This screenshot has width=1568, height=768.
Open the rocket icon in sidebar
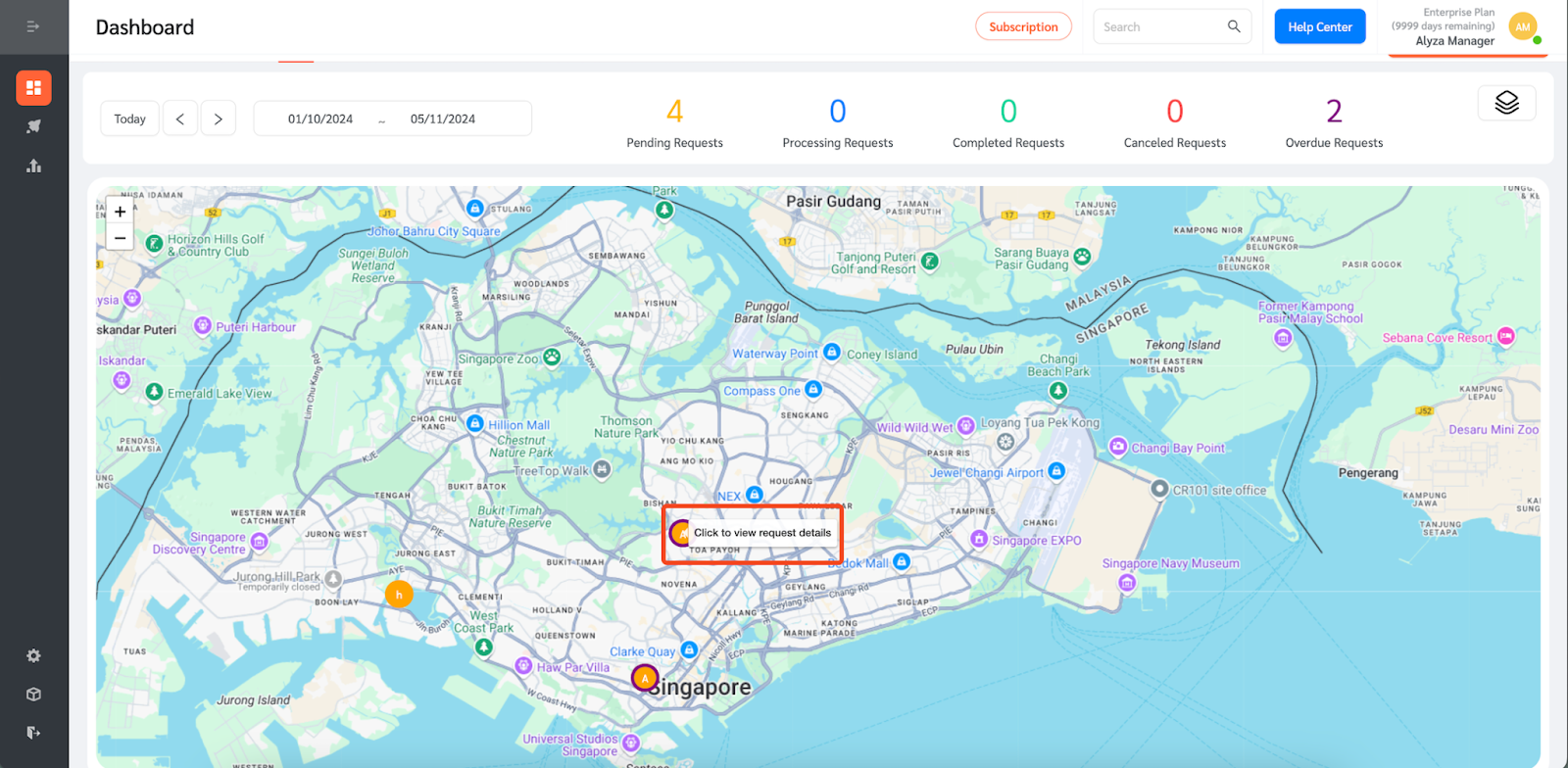pos(33,126)
